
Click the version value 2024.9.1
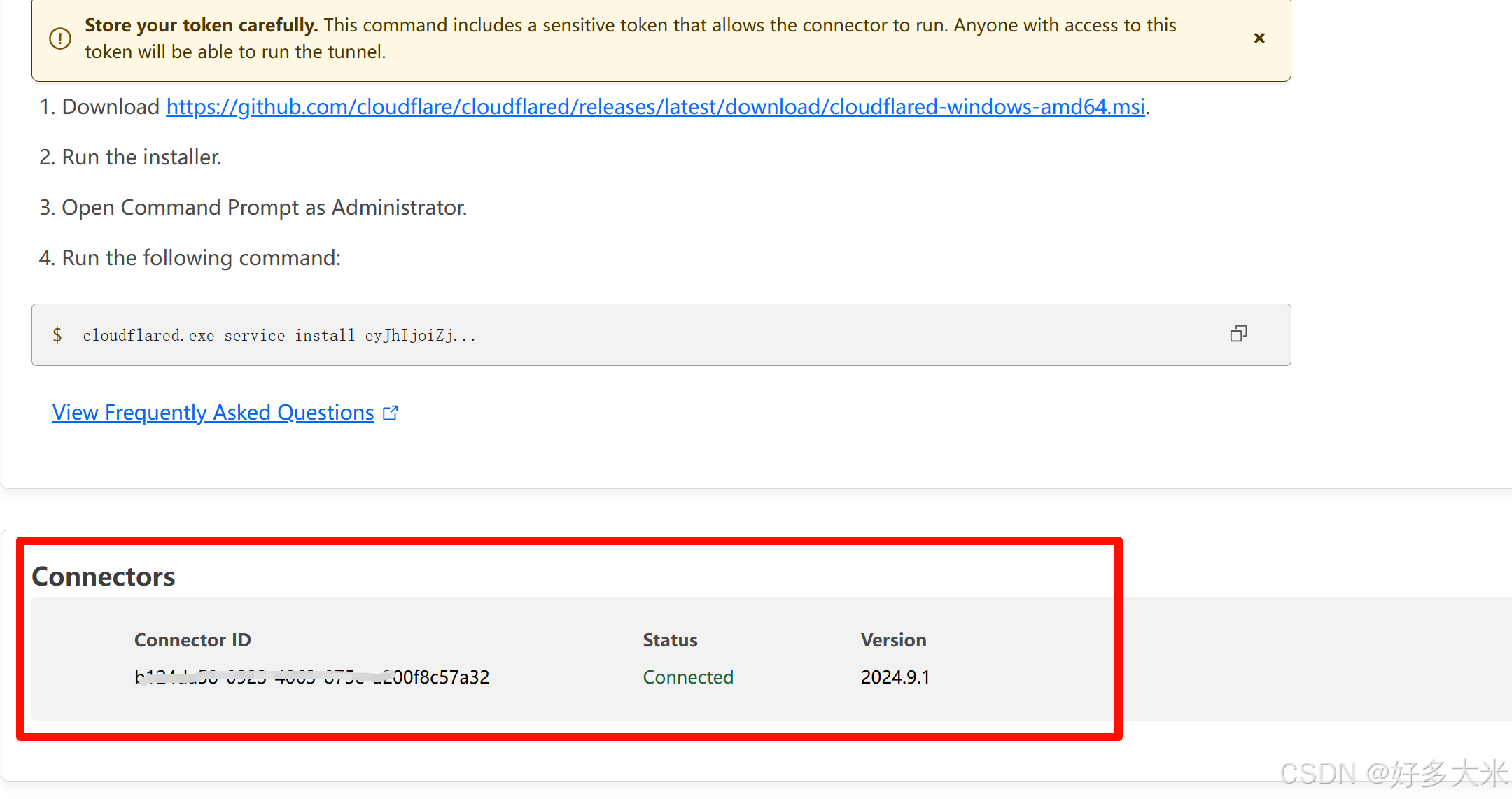pos(895,677)
